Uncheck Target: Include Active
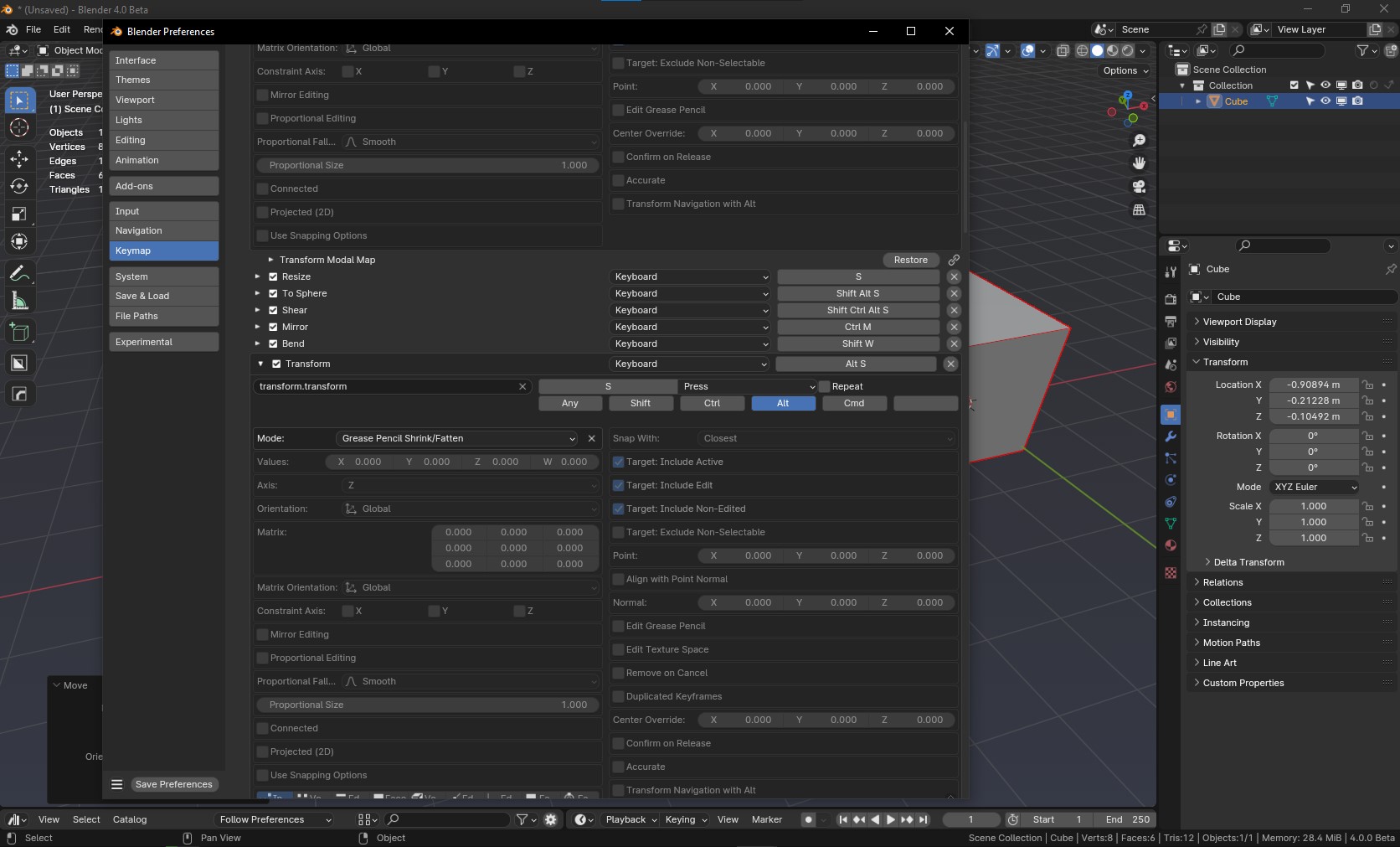The height and width of the screenshot is (847, 1400). 619,462
